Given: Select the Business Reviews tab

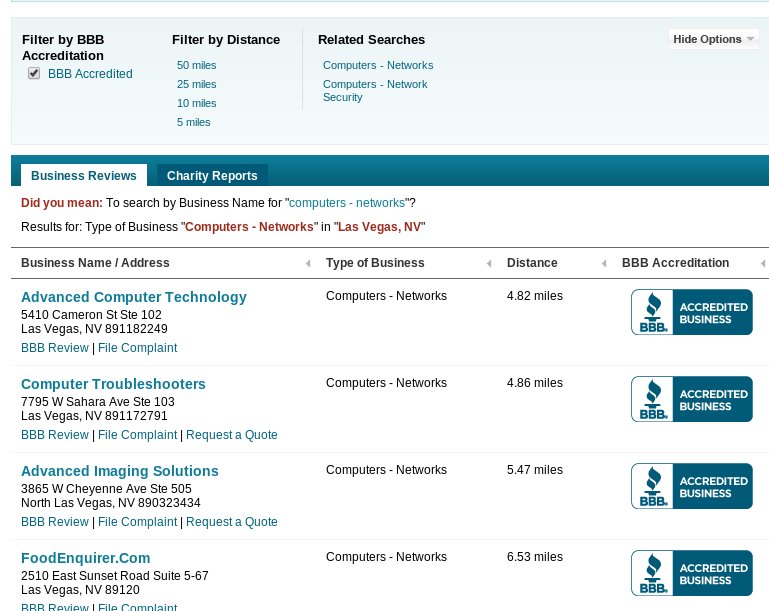Looking at the screenshot, I should (83, 176).
